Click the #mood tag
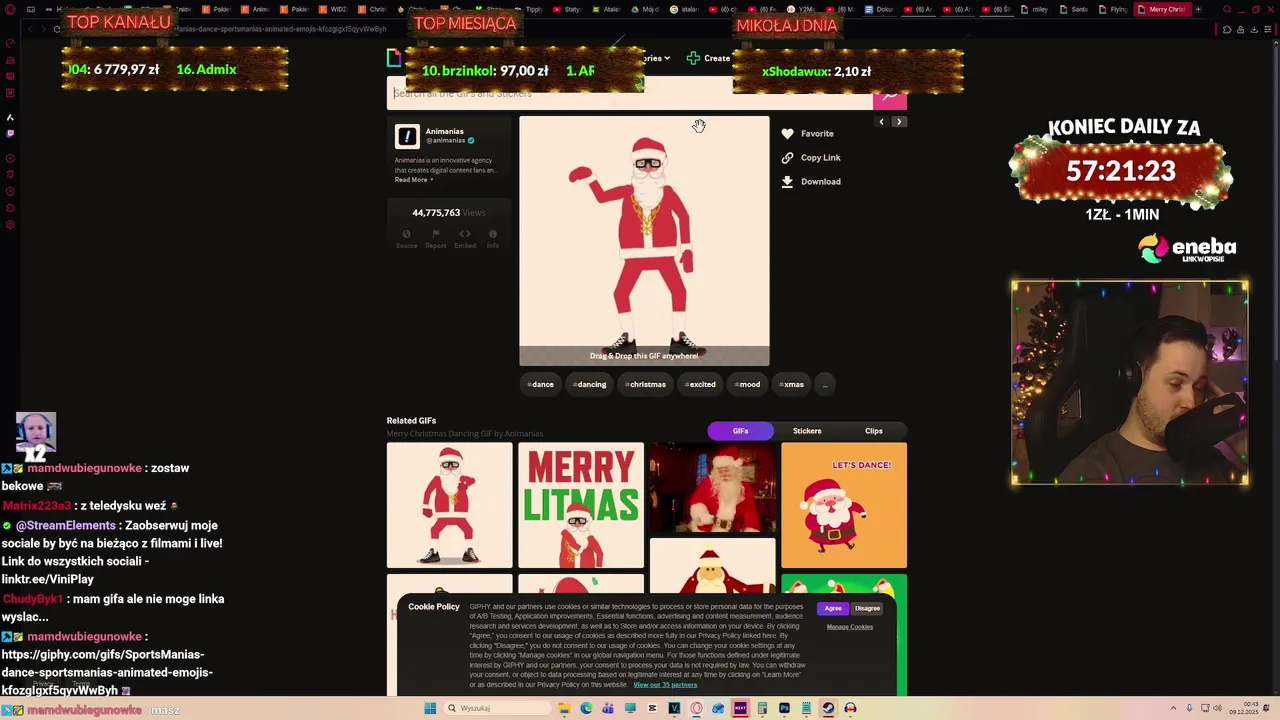Viewport: 1280px width, 720px height. [747, 384]
